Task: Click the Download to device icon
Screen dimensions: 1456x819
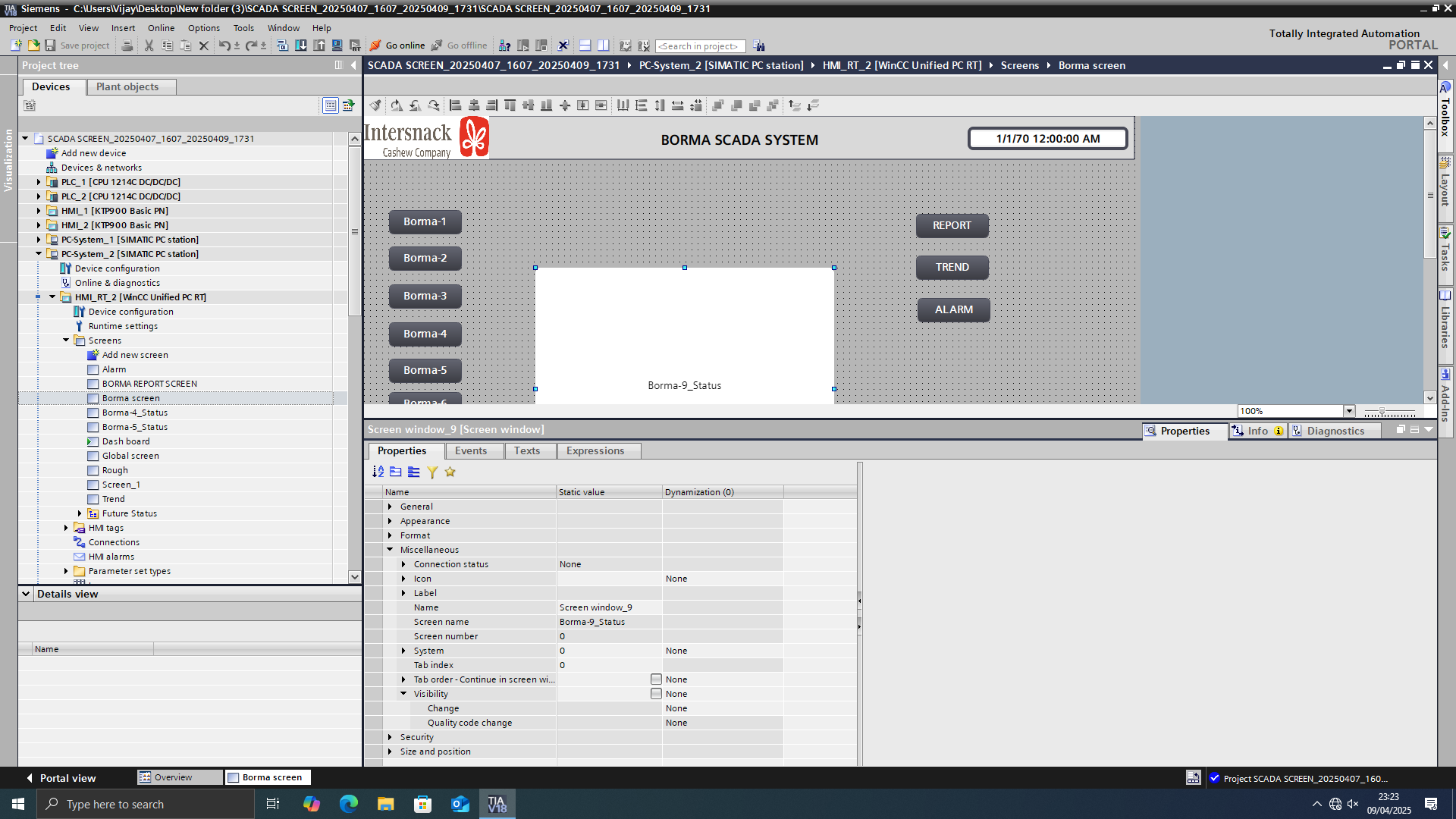Action: pos(301,45)
